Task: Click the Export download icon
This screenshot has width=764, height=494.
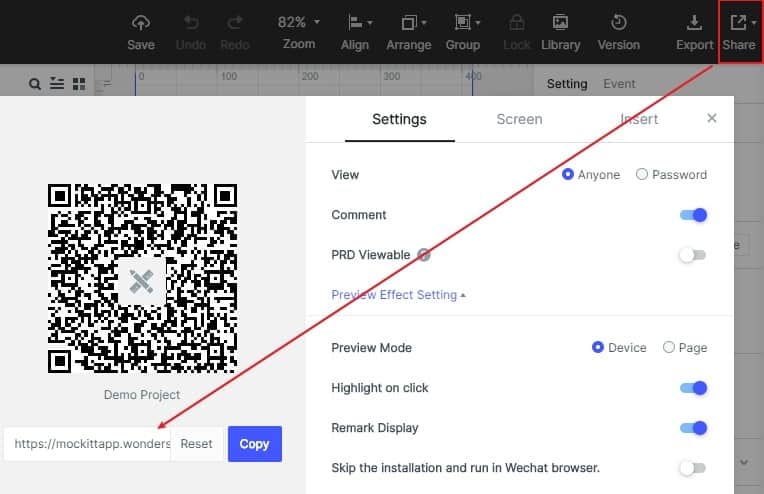Action: pos(694,22)
